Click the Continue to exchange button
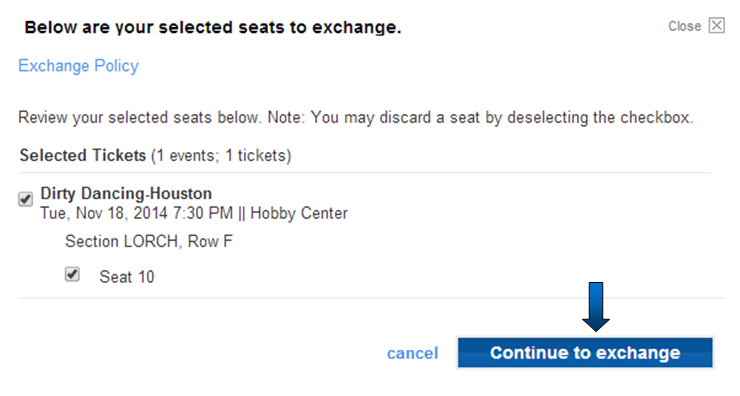 (585, 353)
